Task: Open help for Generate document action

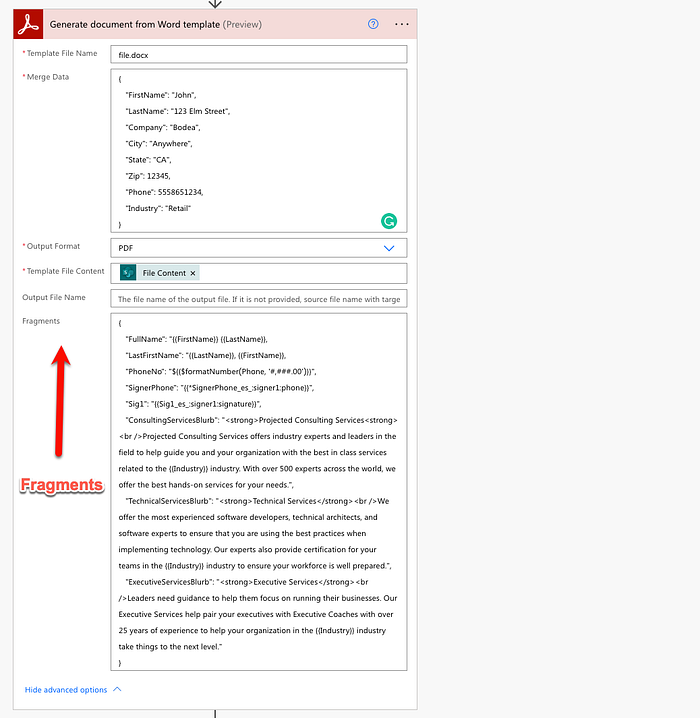Action: (373, 24)
